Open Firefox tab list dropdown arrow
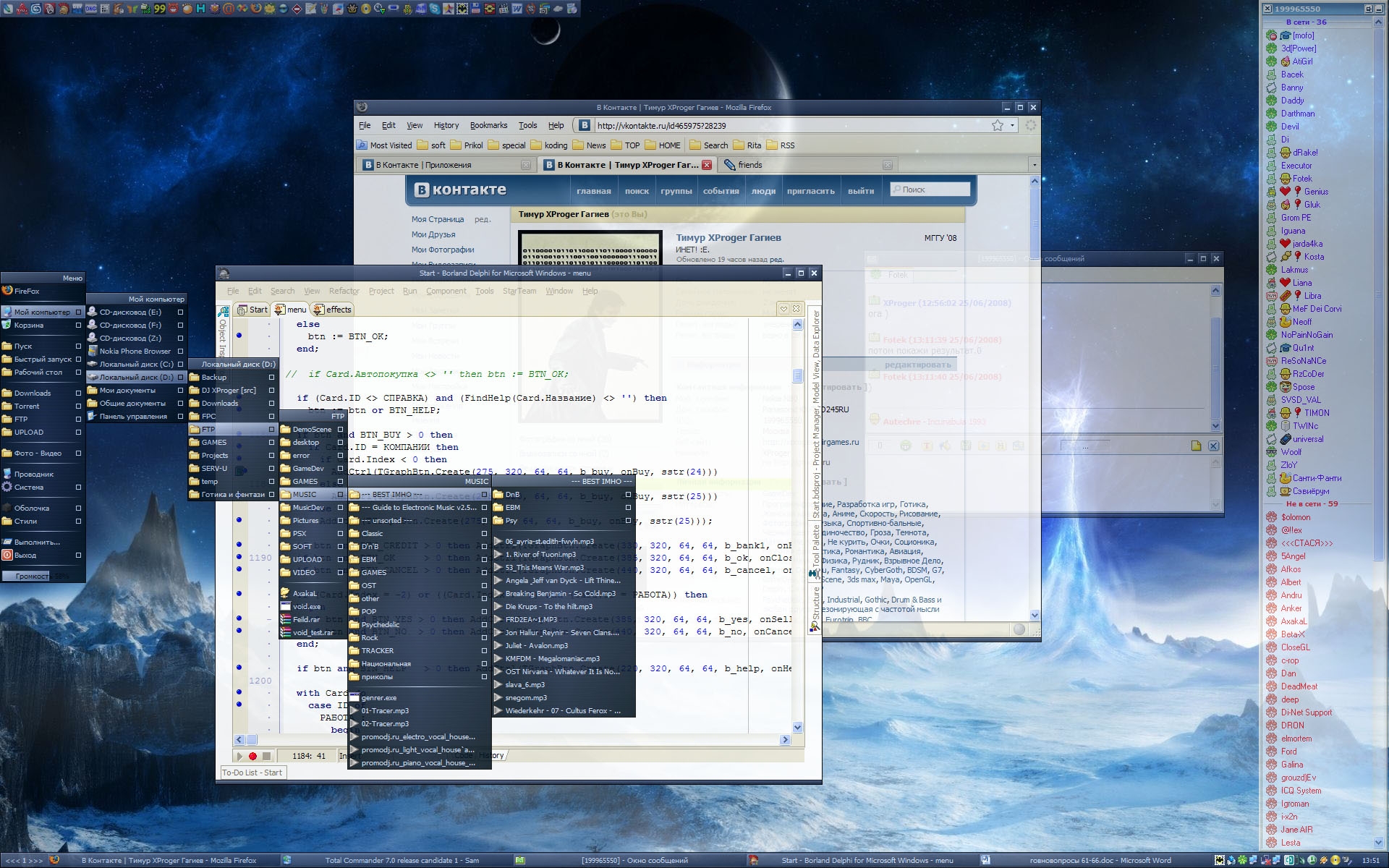 point(1034,165)
